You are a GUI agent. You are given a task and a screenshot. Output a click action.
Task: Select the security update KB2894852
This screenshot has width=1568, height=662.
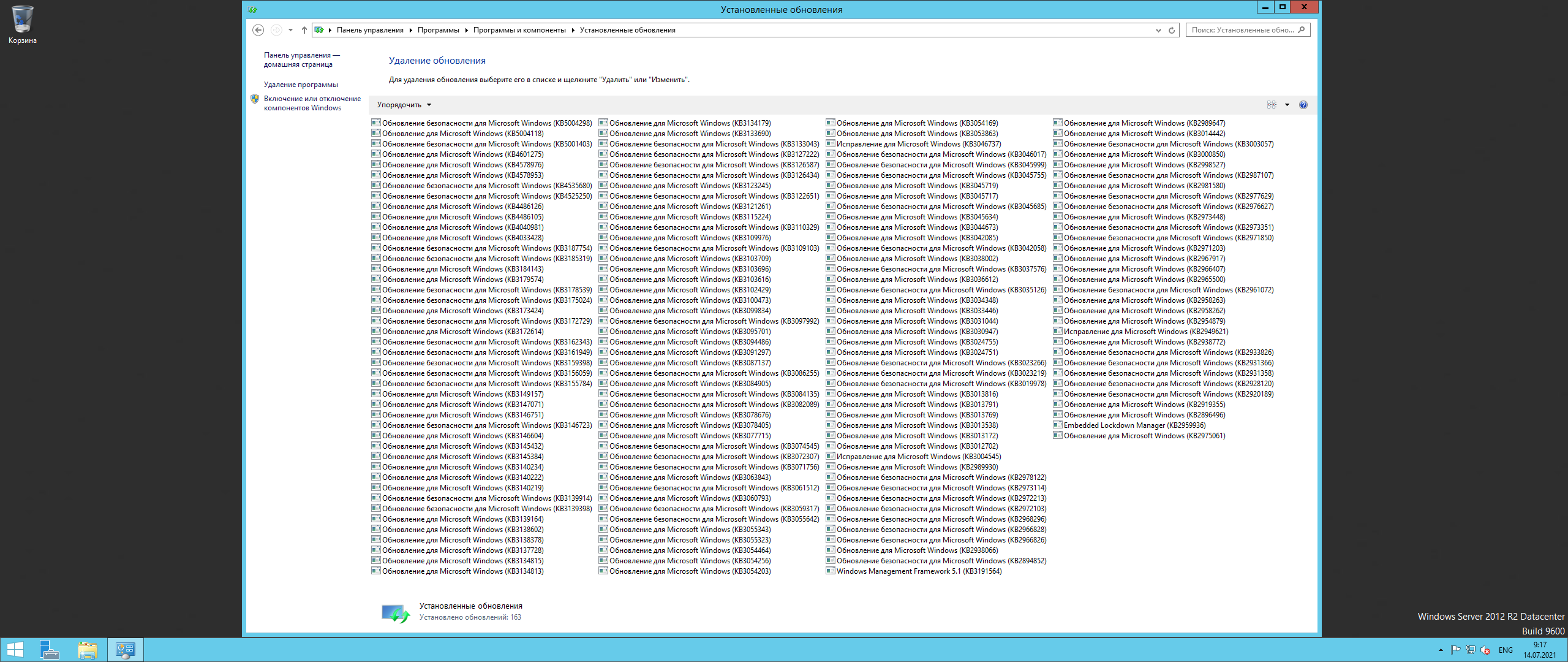937,560
